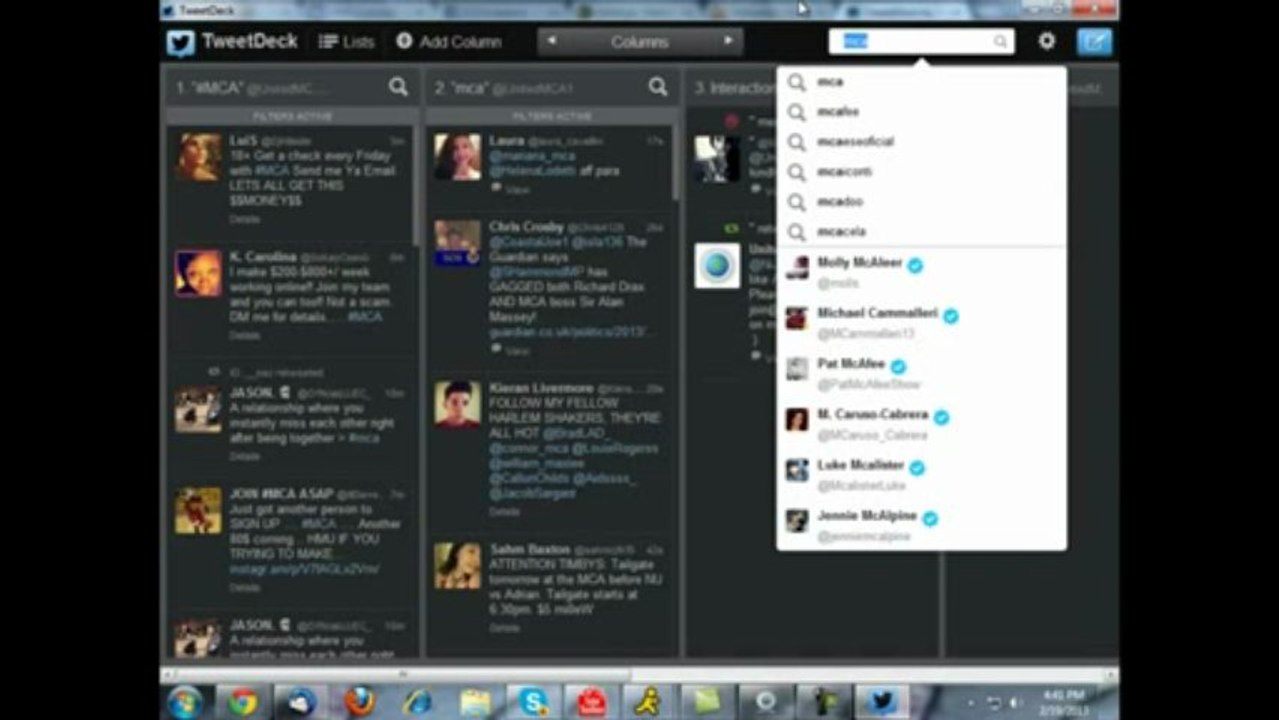Select the 'mcacela' search suggestion
The height and width of the screenshot is (720, 1279).
click(x=921, y=232)
